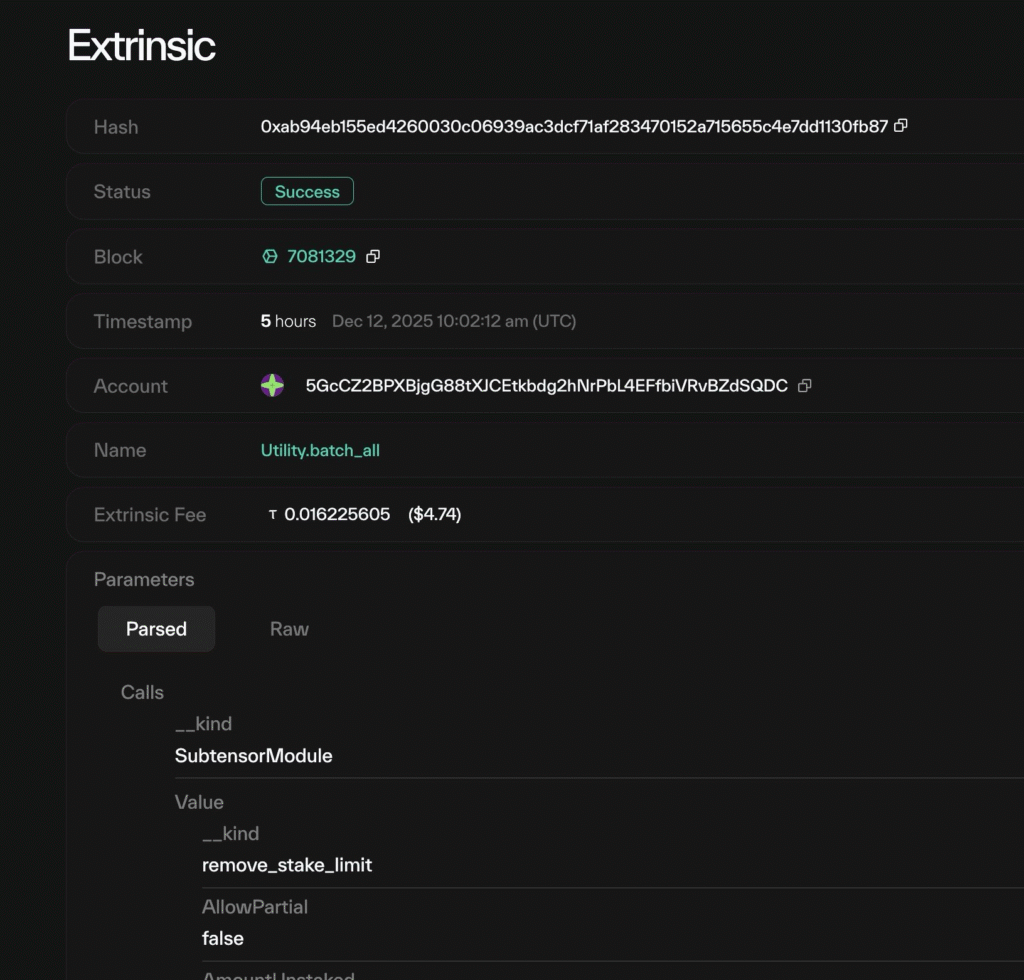Image resolution: width=1024 pixels, height=980 pixels.
Task: Click the fee amount 0.016225605
Action: [337, 515]
